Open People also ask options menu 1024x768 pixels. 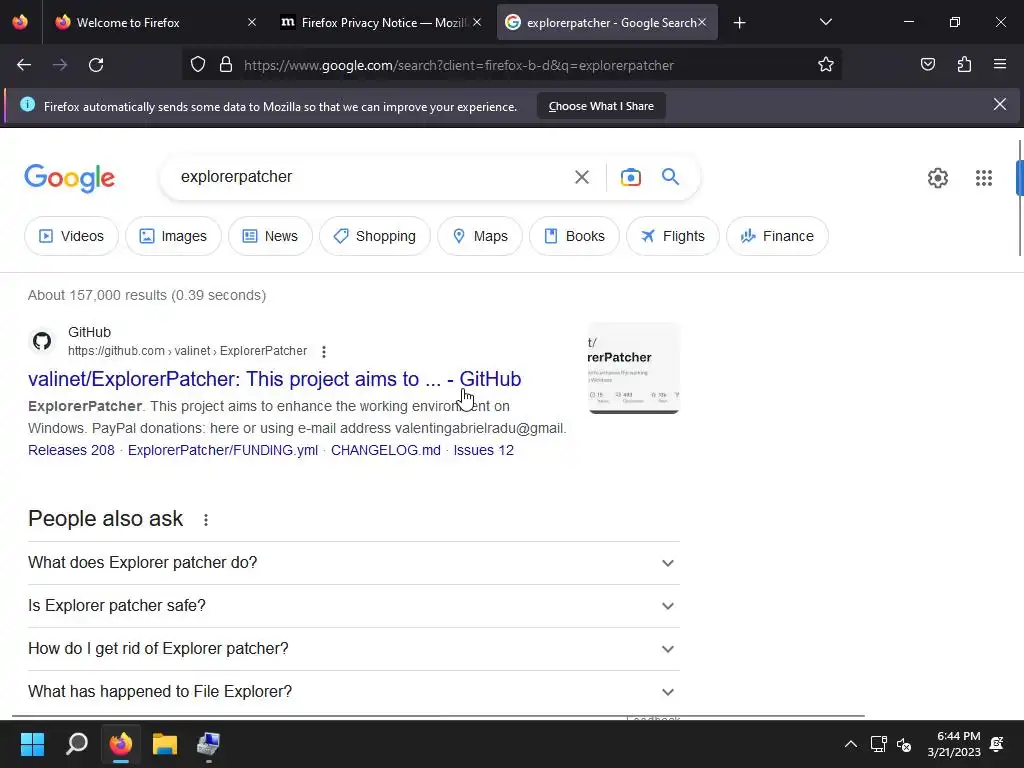point(206,520)
